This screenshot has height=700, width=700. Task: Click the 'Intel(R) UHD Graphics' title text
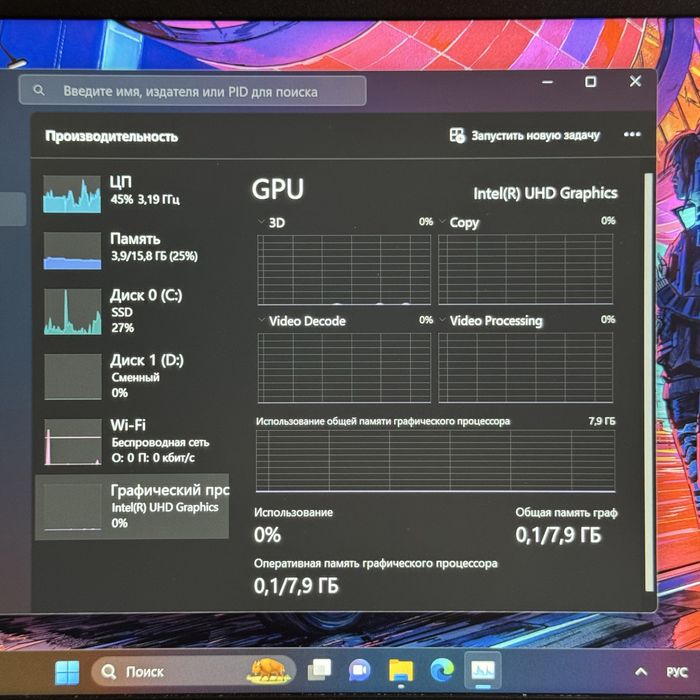pos(545,193)
